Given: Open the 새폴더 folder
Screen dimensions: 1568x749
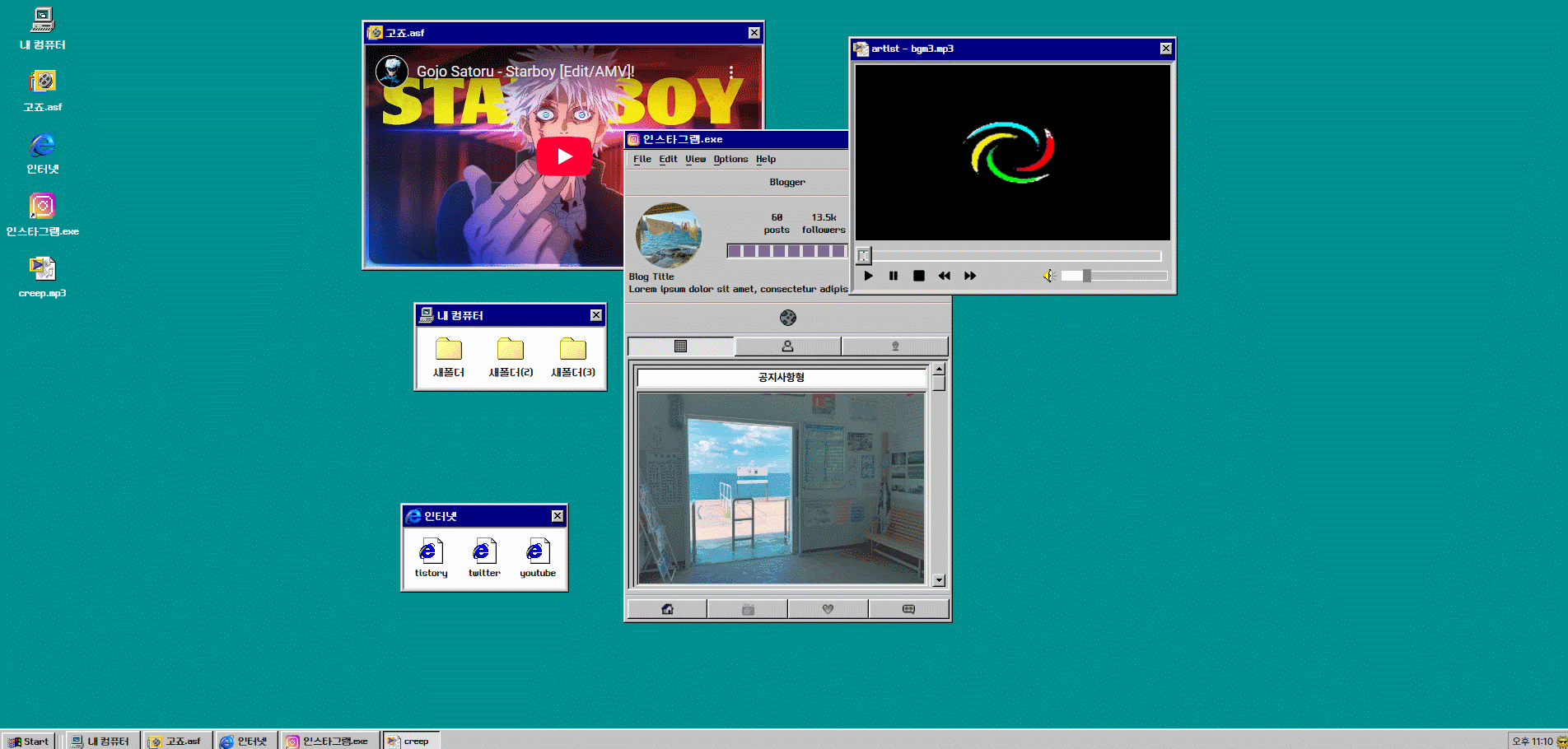Looking at the screenshot, I should 449,357.
